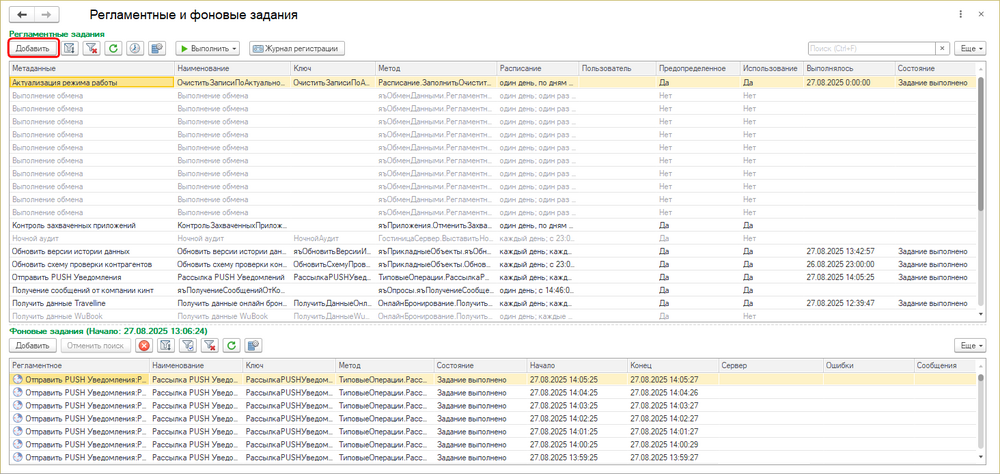Clear the search field with X button
This screenshot has height=474, width=1000.
[942, 48]
